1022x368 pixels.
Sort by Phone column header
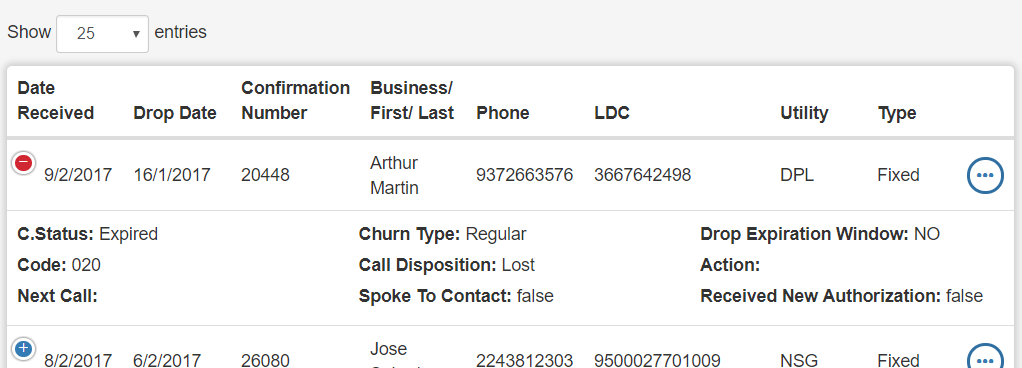click(503, 113)
